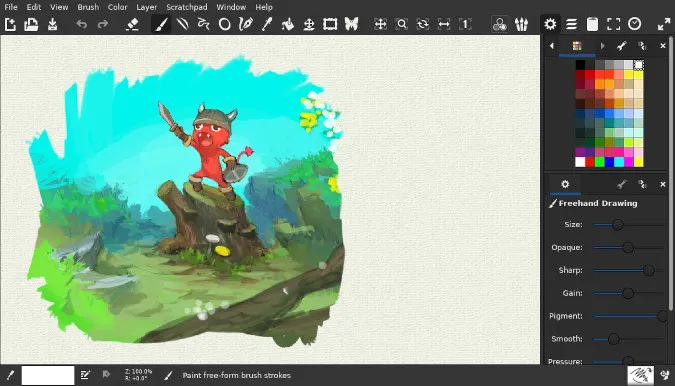Open the current color white box in footer
This screenshot has height=386, width=675.
(48, 375)
